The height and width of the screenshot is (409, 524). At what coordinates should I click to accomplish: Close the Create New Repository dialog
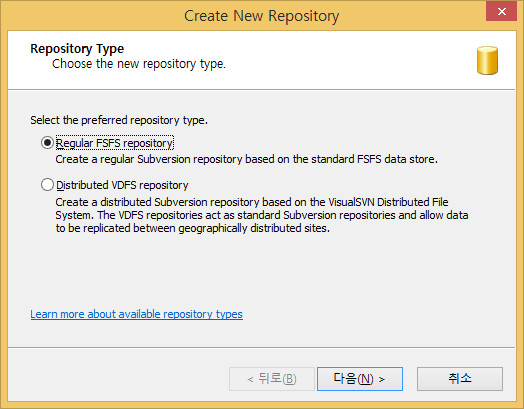tap(501, 11)
